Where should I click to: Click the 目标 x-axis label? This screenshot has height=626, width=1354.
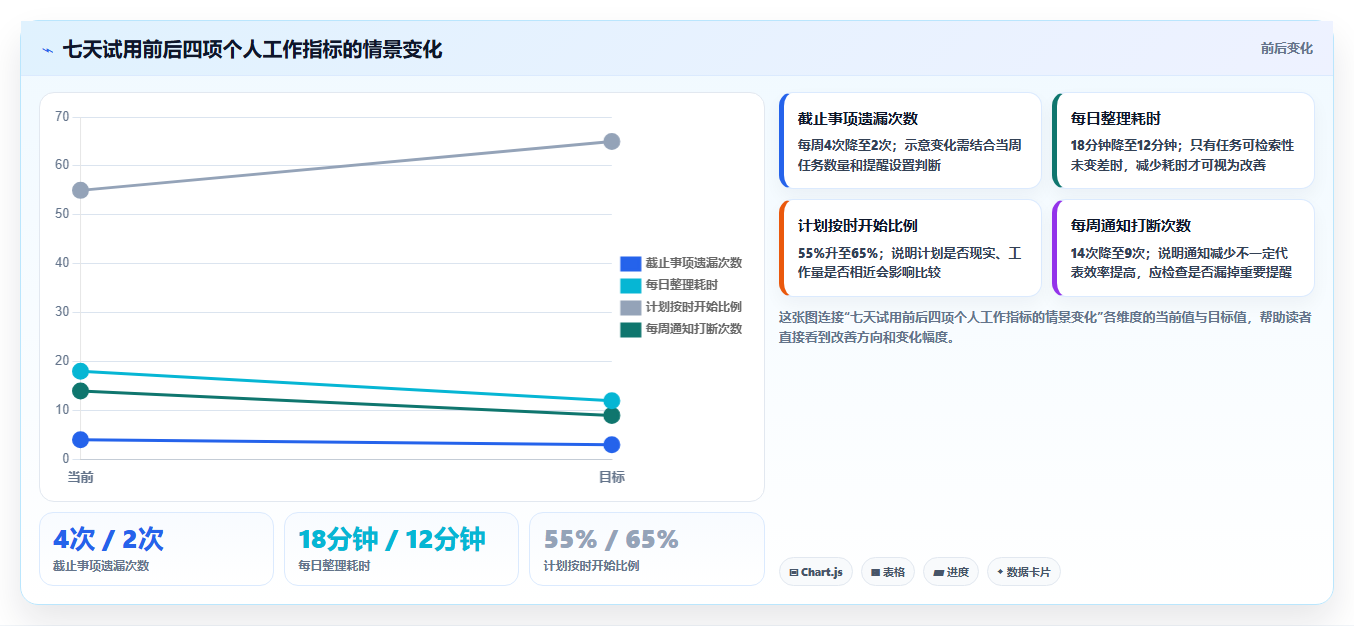click(612, 477)
